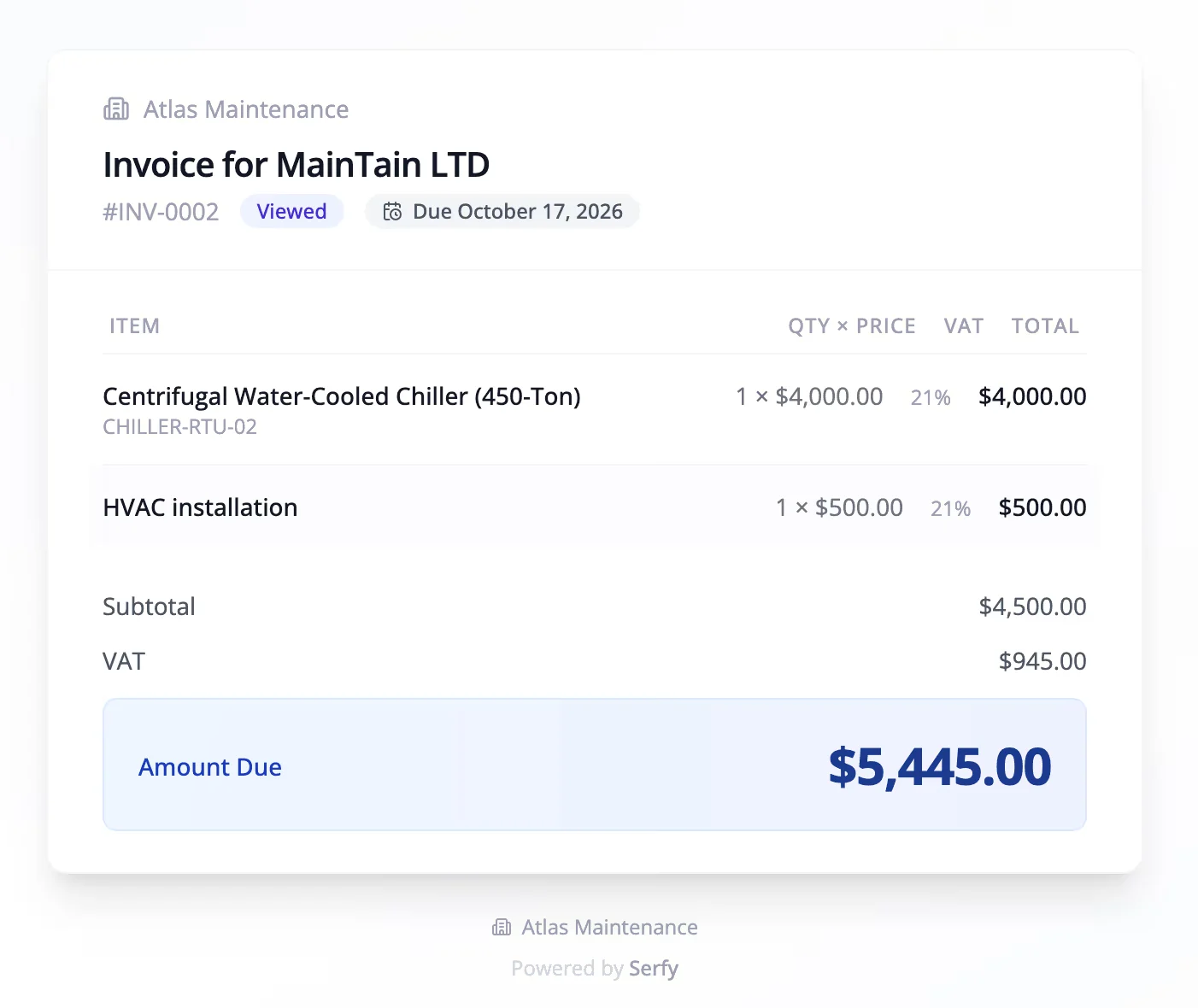Click the 1 × $4,000.00 quantity and price
1198x1008 pixels.
(809, 396)
